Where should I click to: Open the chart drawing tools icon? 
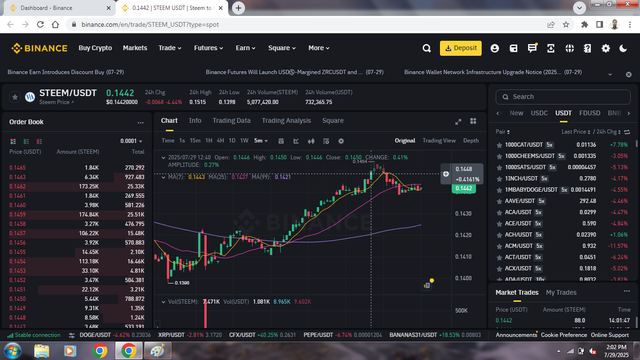281,141
